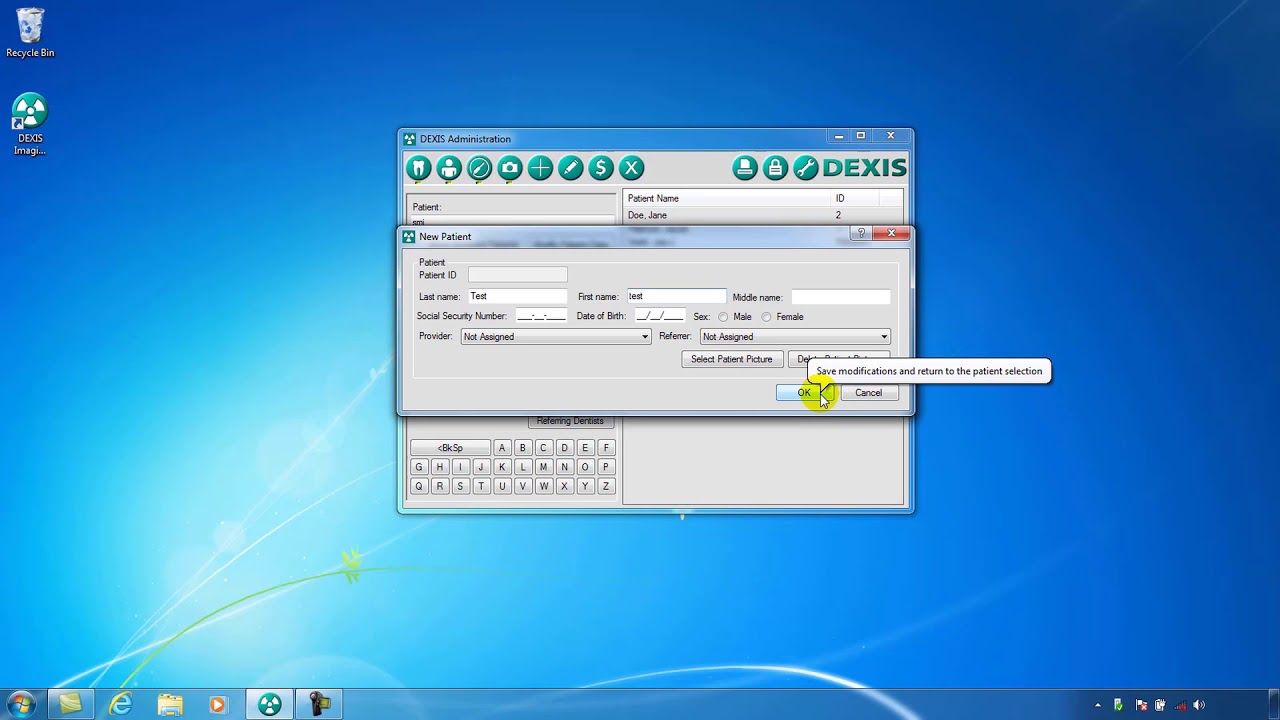This screenshot has height=720, width=1280.
Task: Open Internet Explorer from the taskbar
Action: click(x=120, y=704)
